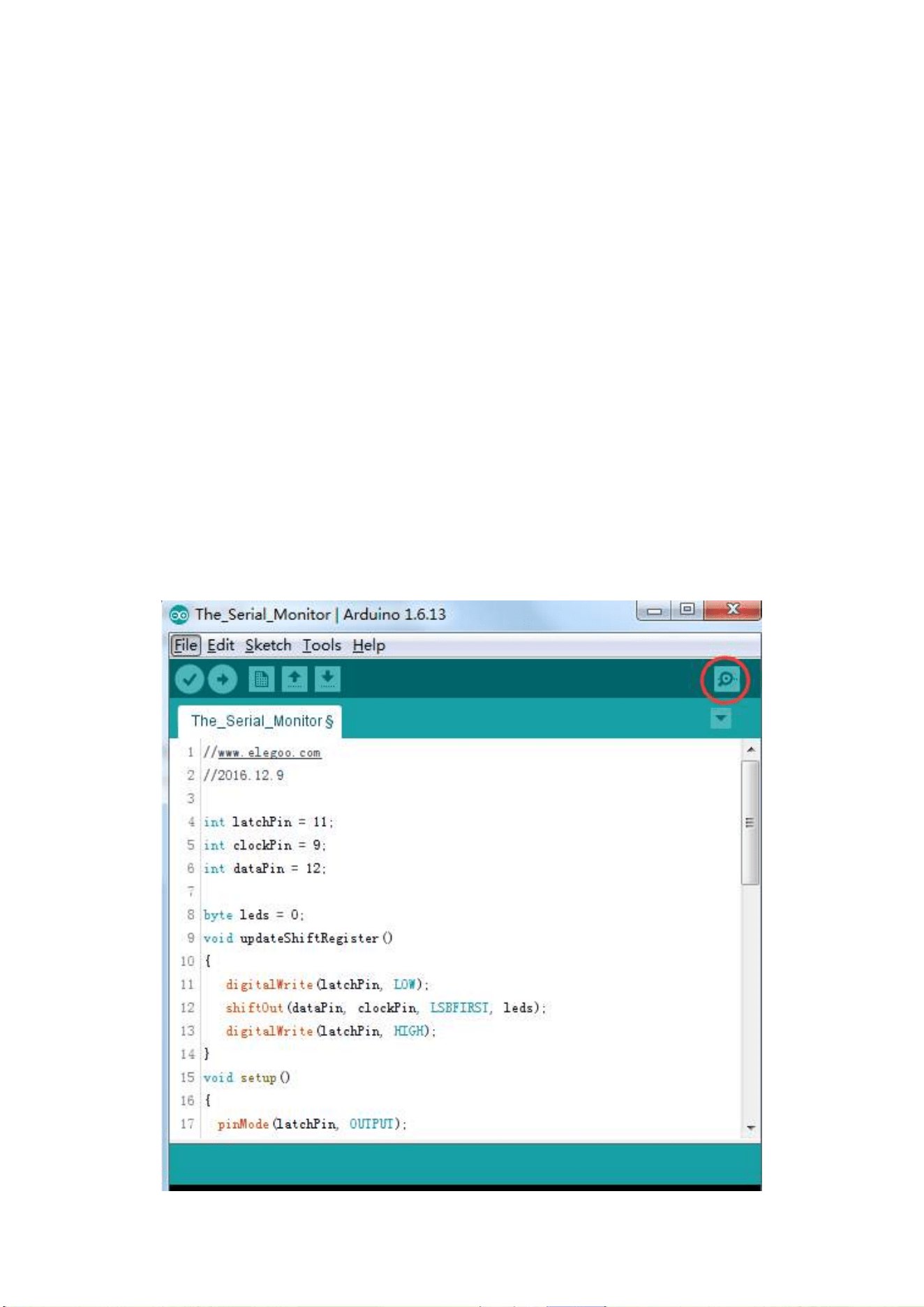Open the Edit menu
This screenshot has height=1307, width=924.
pos(221,645)
